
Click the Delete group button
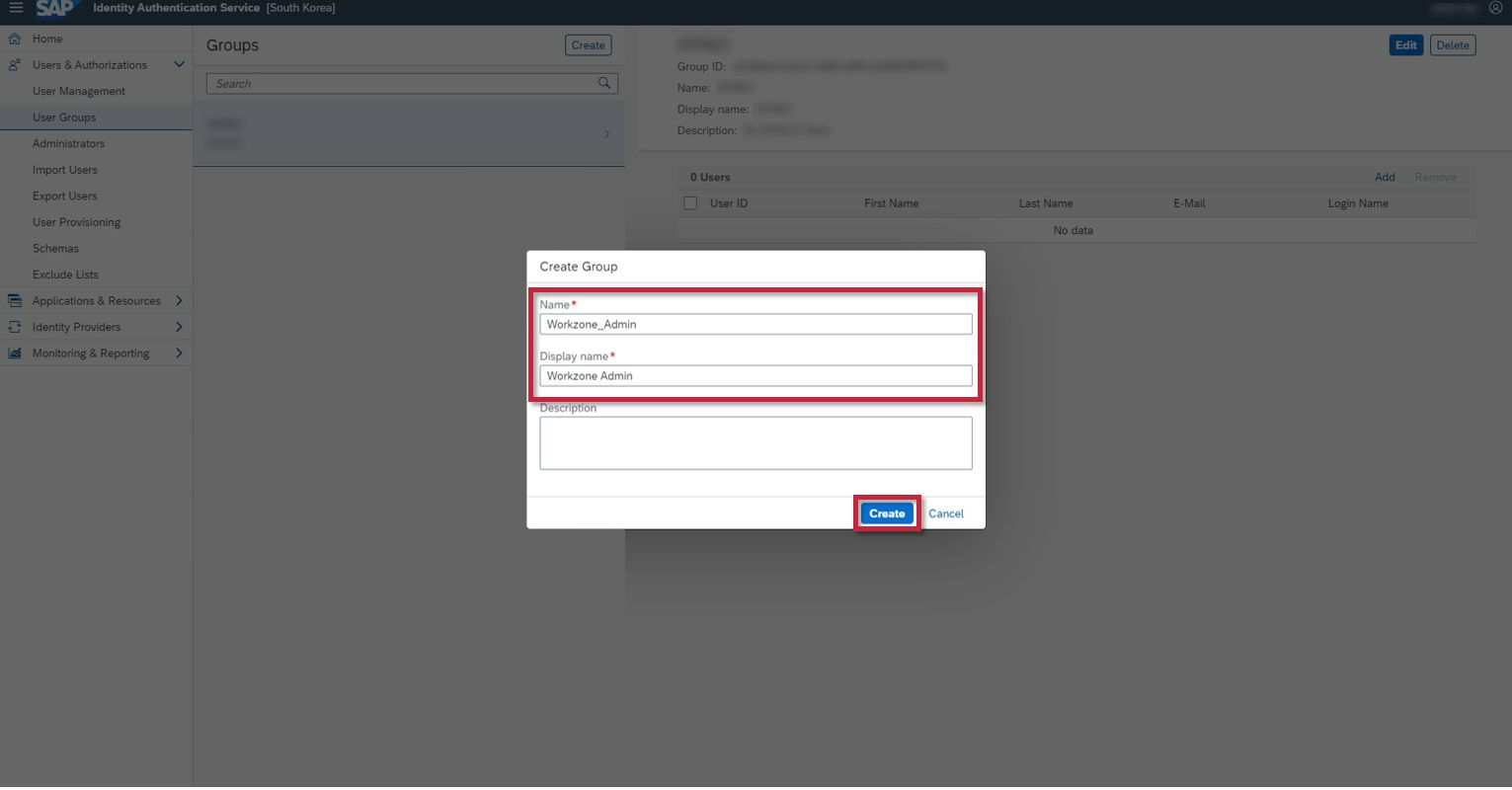click(x=1453, y=45)
